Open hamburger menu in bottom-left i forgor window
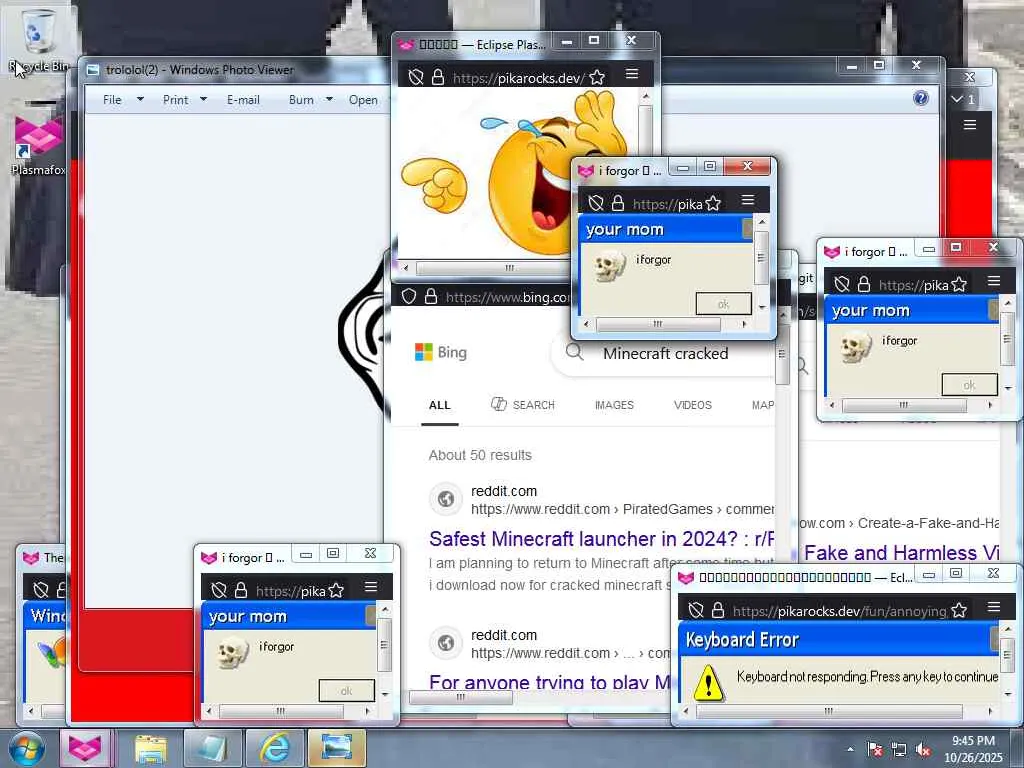Image resolution: width=1024 pixels, height=768 pixels. coord(371,586)
